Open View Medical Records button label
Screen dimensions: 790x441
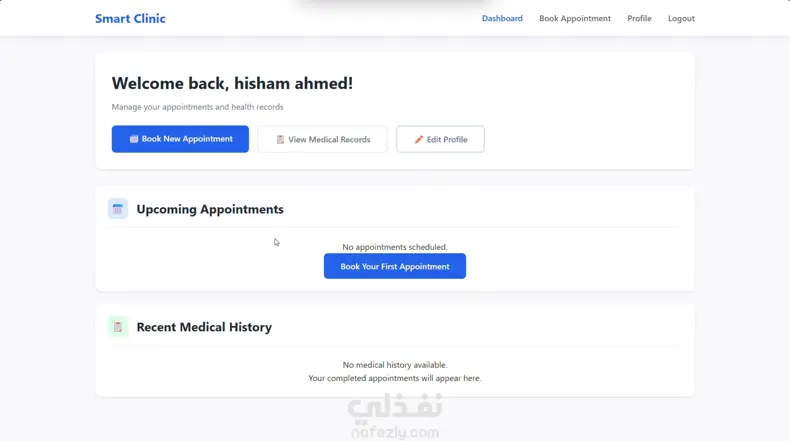[329, 140]
